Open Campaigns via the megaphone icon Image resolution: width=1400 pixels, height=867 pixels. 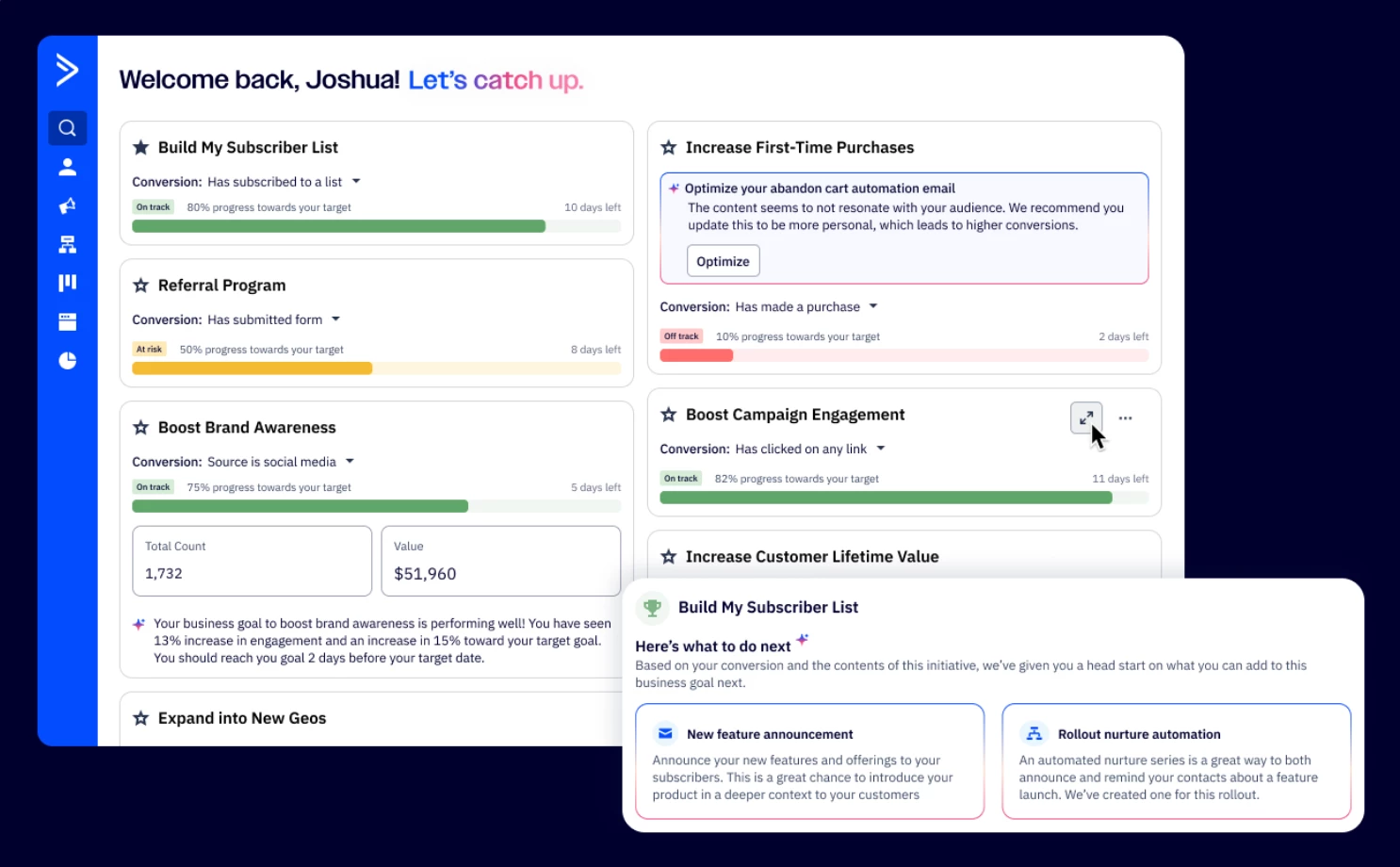tap(67, 205)
